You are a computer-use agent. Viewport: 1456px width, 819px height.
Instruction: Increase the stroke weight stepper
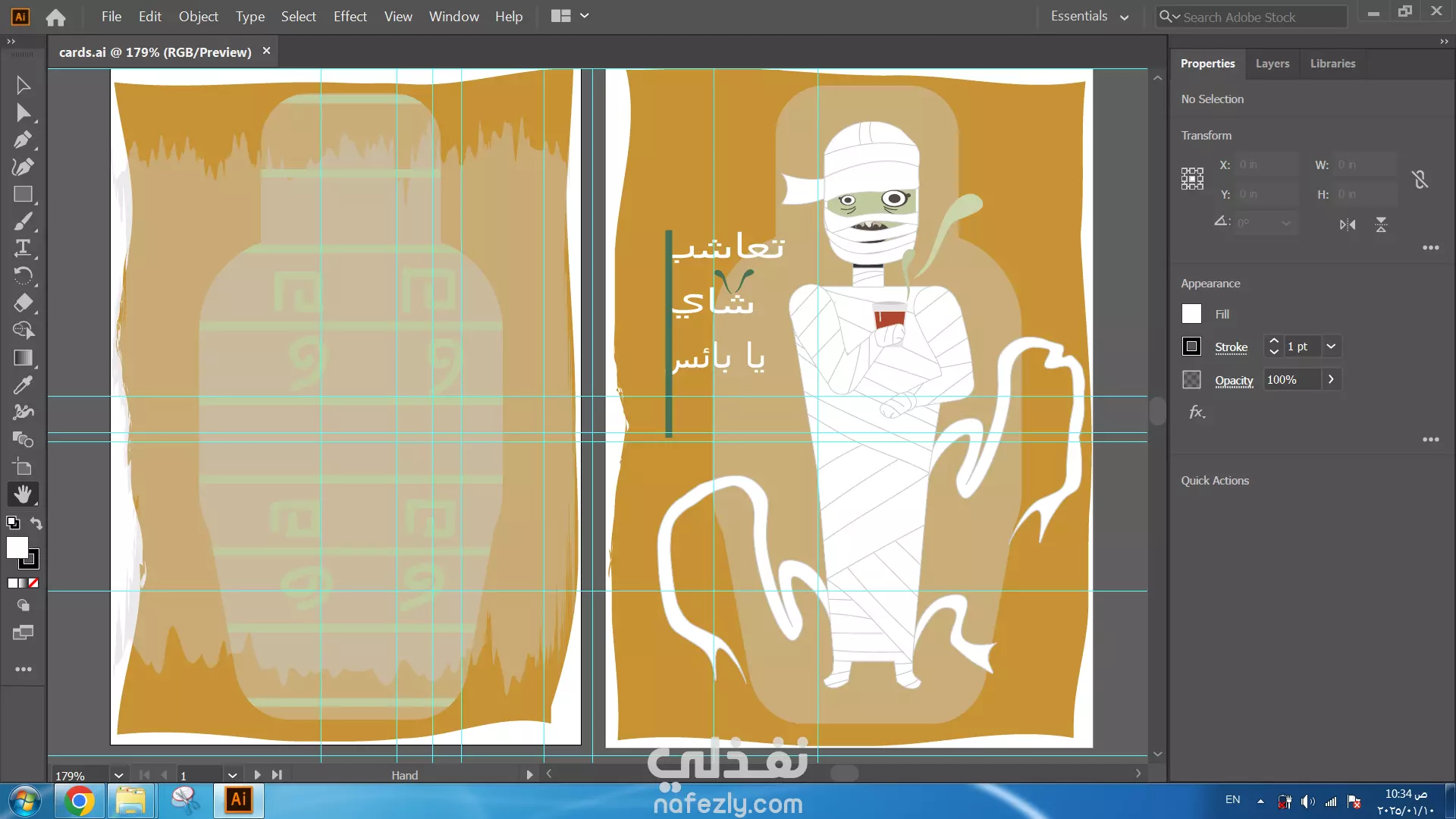click(1274, 340)
